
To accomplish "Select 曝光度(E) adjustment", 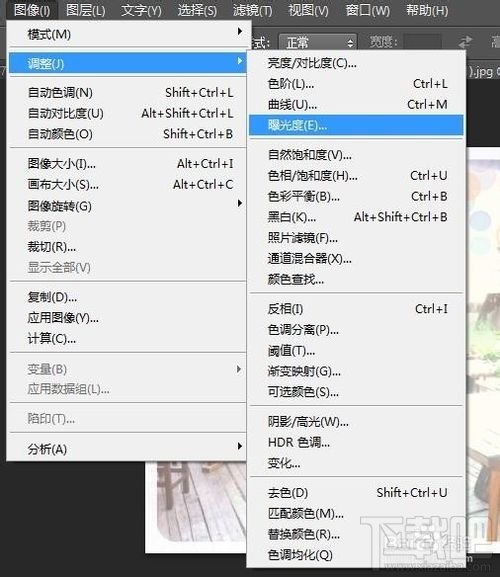I will click(356, 125).
